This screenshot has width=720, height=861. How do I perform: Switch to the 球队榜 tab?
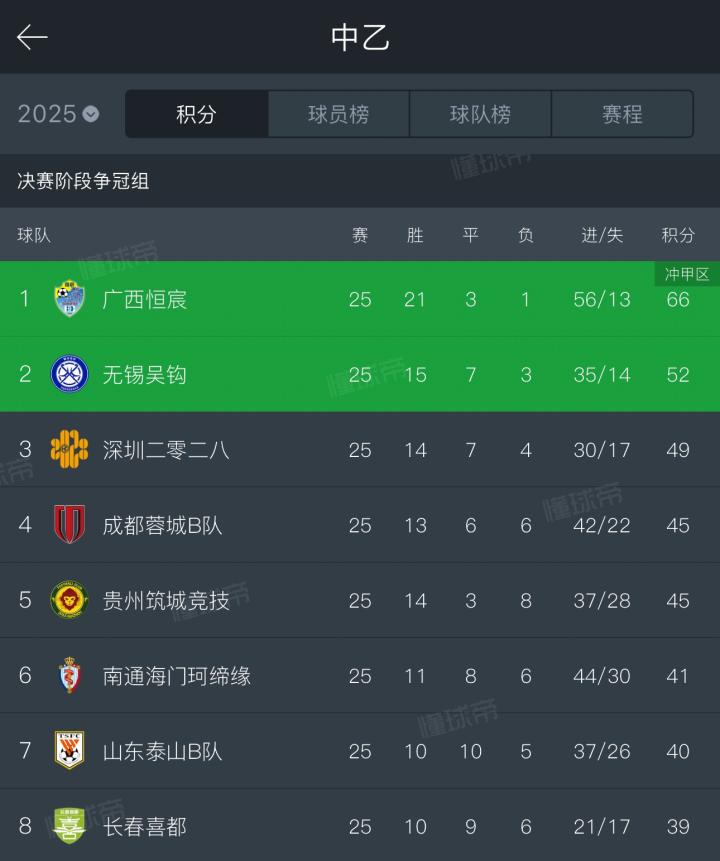point(480,114)
